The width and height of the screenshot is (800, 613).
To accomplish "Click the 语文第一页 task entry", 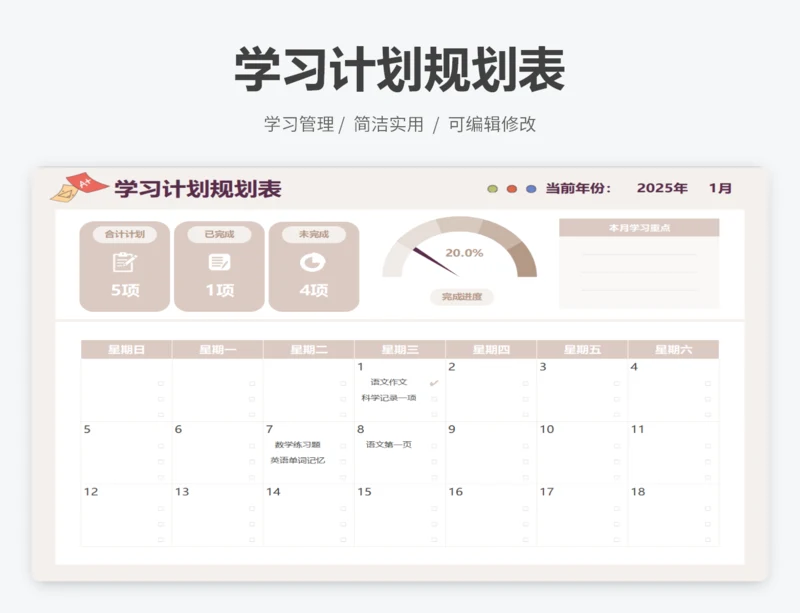I will 389,445.
